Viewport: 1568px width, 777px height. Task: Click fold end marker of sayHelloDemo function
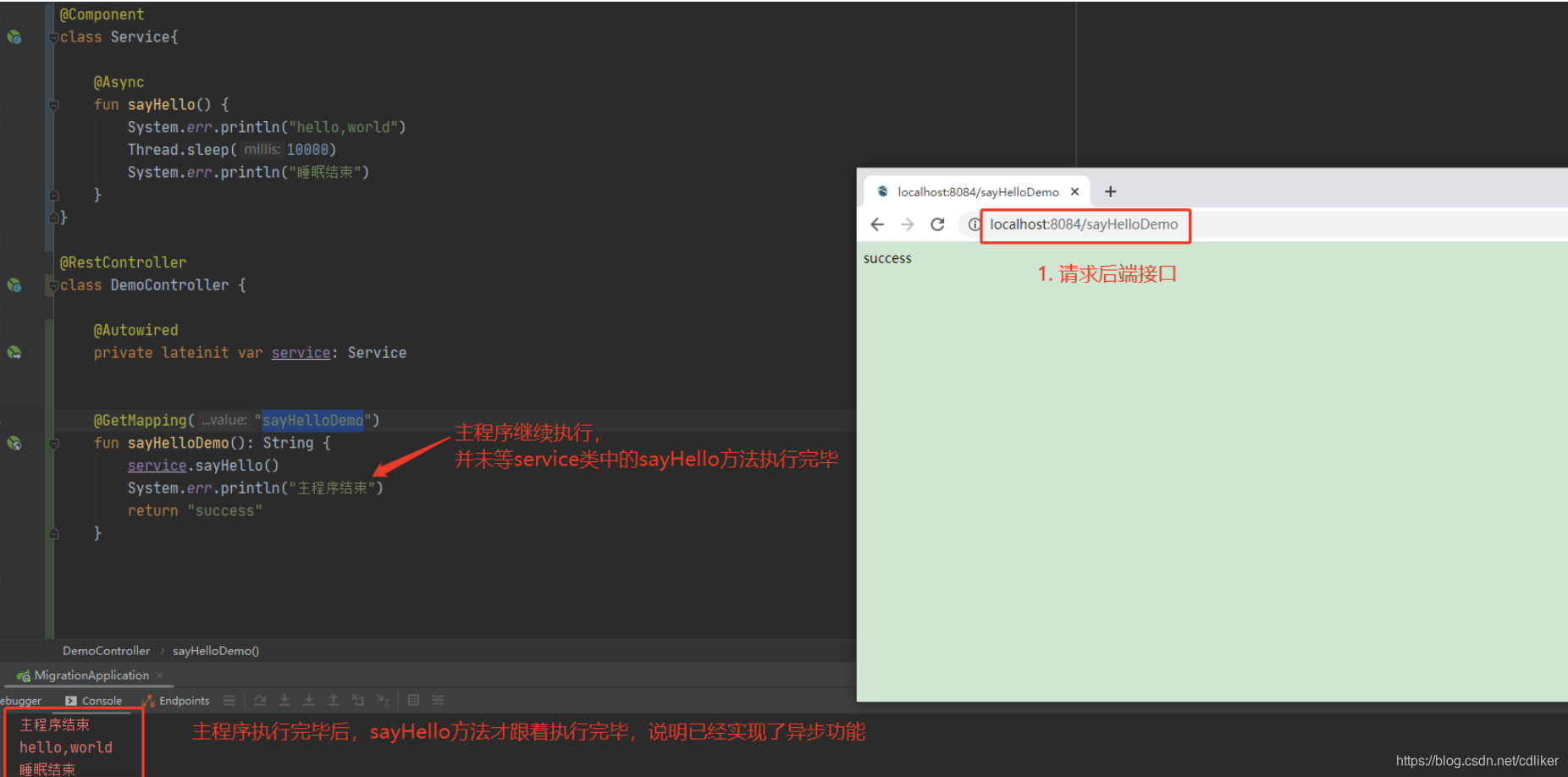click(x=53, y=533)
